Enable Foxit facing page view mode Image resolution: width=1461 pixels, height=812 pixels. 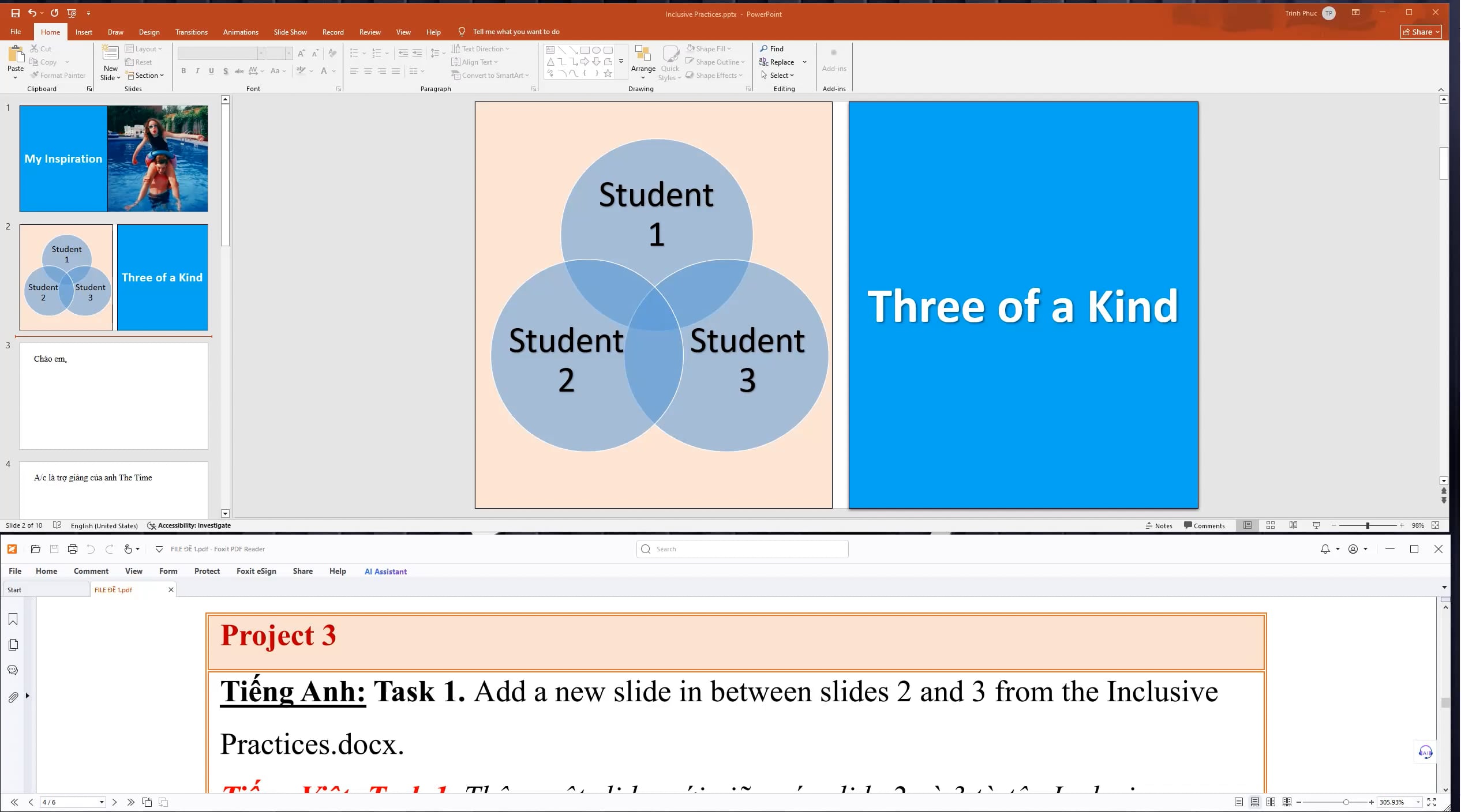click(1271, 802)
